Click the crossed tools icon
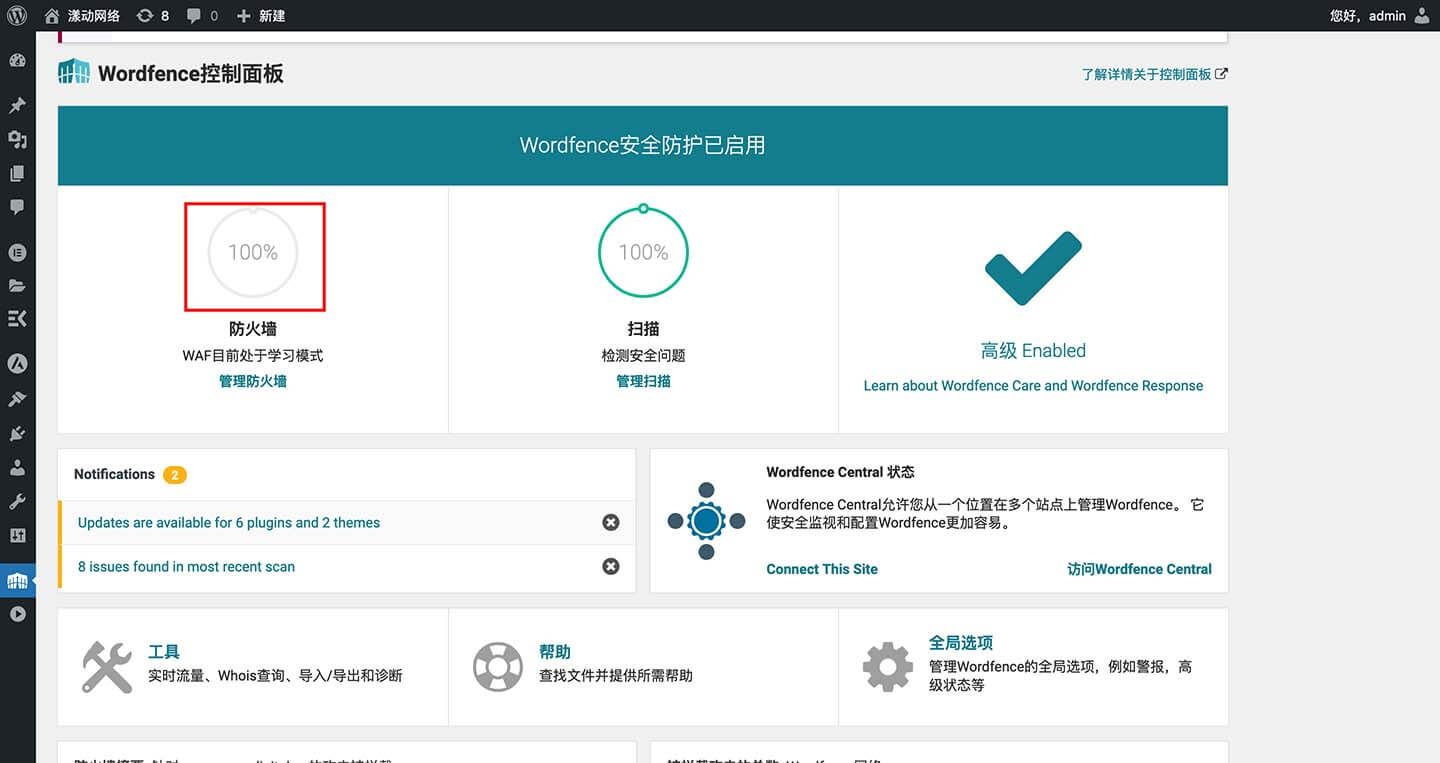Image resolution: width=1440 pixels, height=763 pixels. click(x=107, y=667)
